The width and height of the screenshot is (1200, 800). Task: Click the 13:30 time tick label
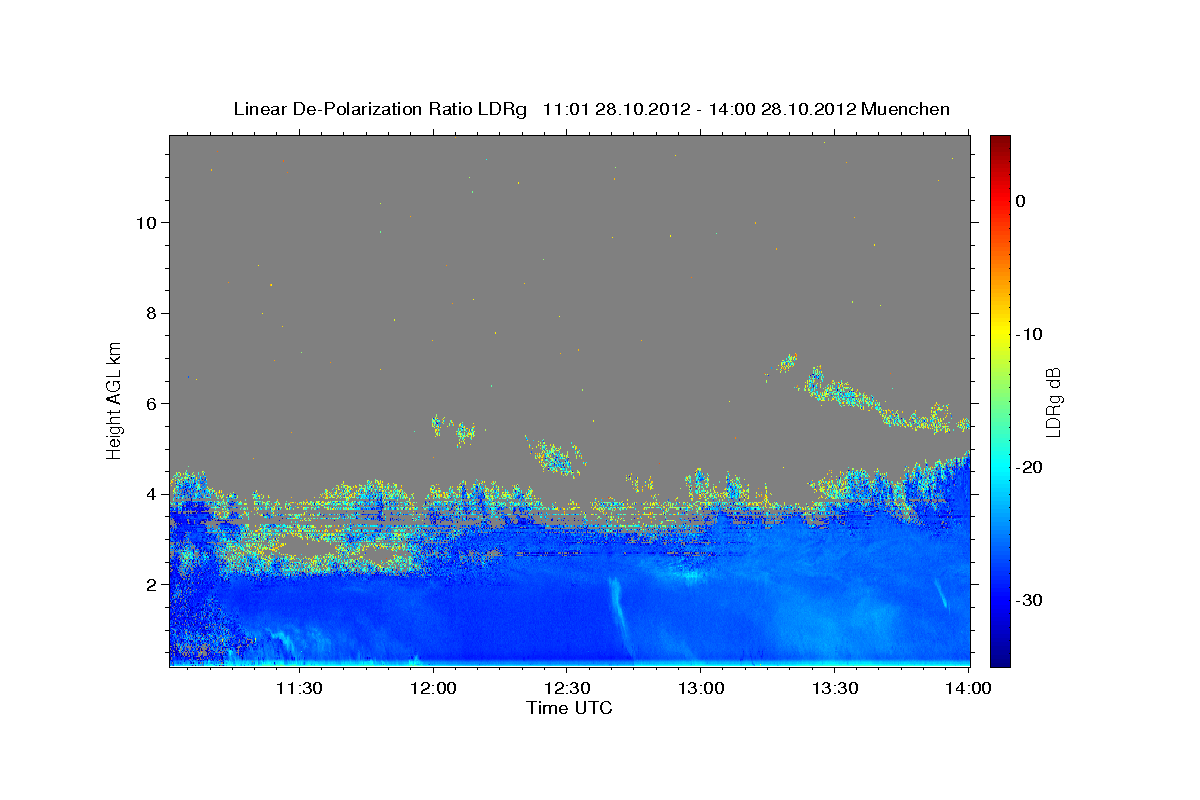pos(835,689)
